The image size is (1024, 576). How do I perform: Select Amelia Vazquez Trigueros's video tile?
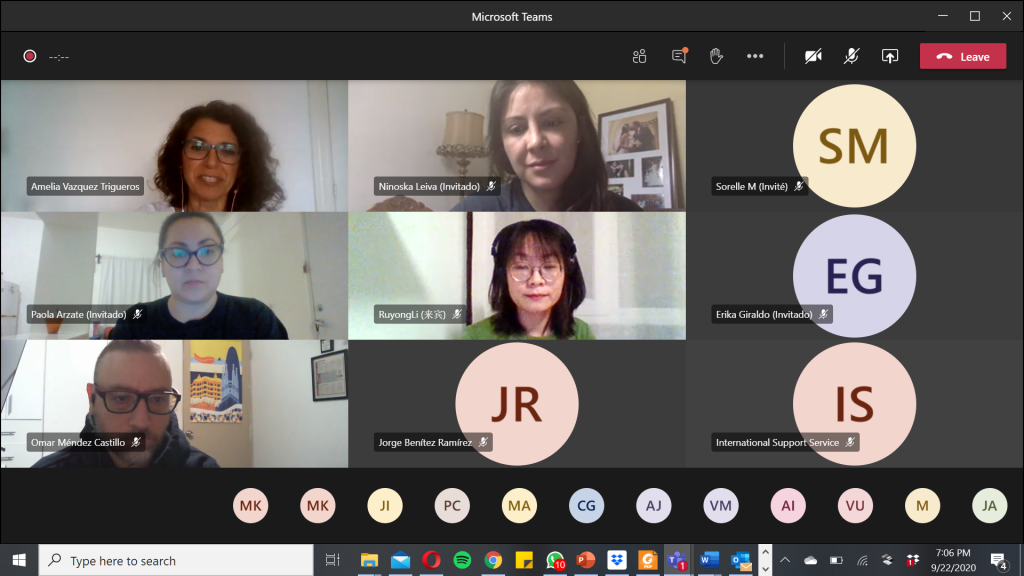(174, 145)
